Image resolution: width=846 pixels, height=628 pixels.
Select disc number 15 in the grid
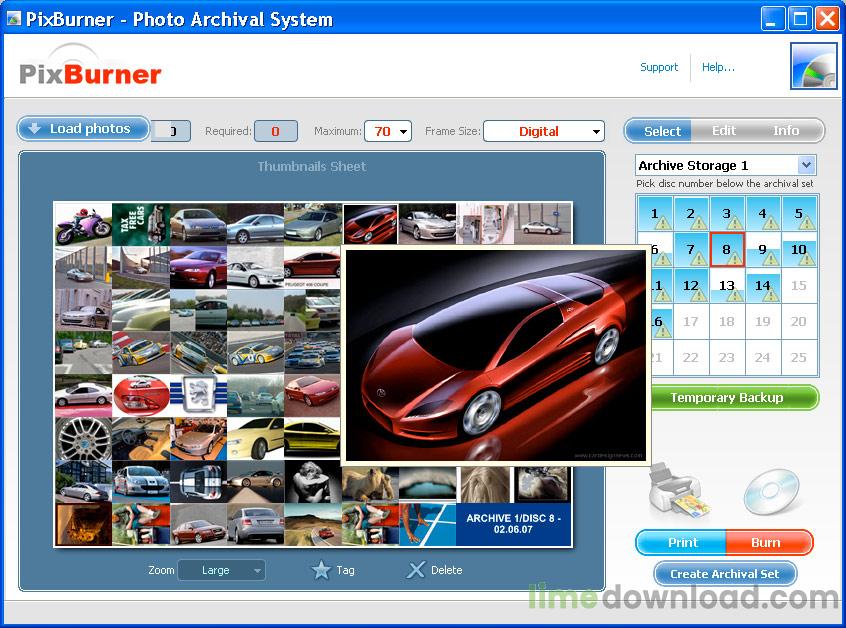(798, 285)
